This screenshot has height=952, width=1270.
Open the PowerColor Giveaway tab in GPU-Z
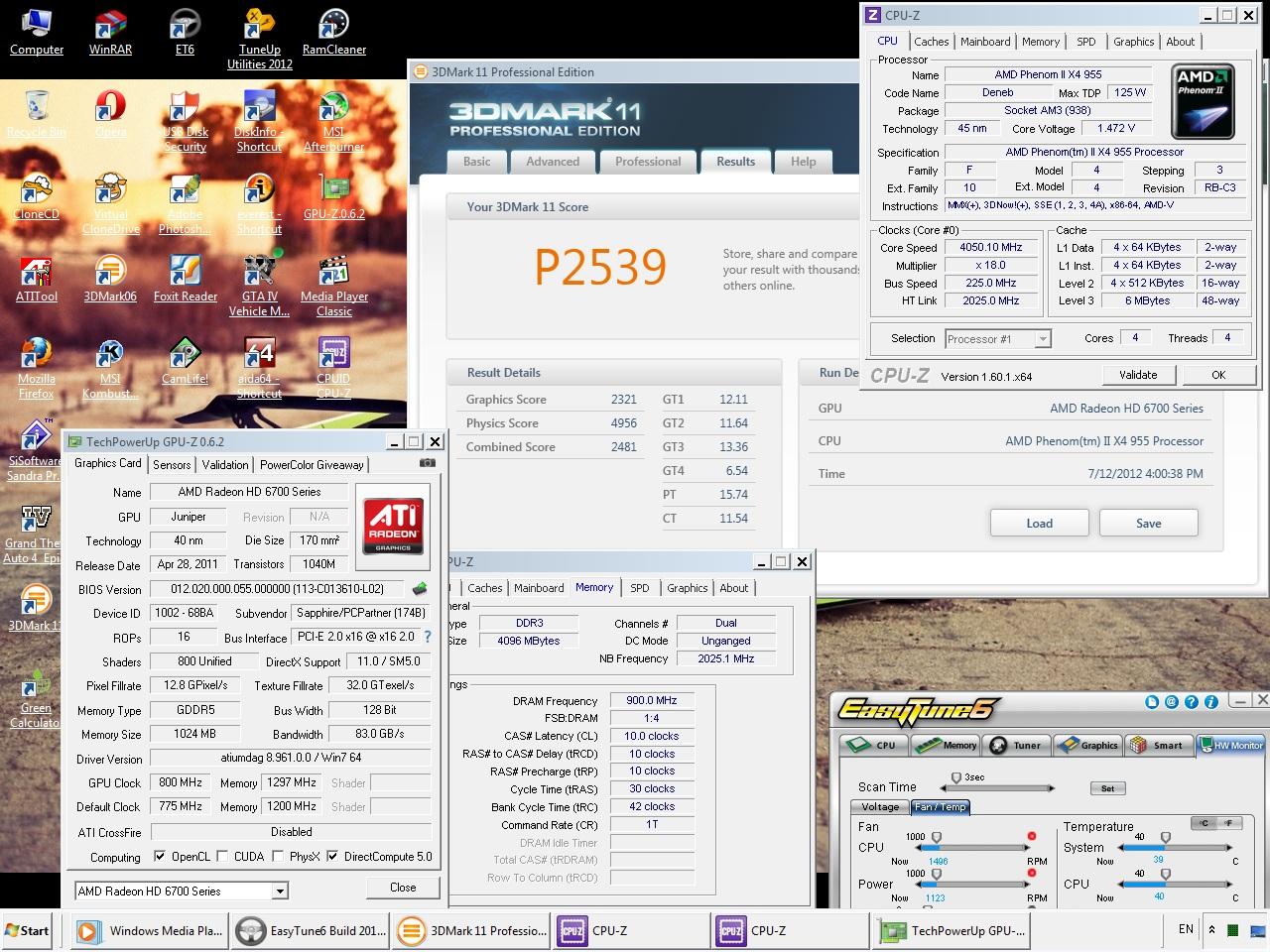(312, 465)
